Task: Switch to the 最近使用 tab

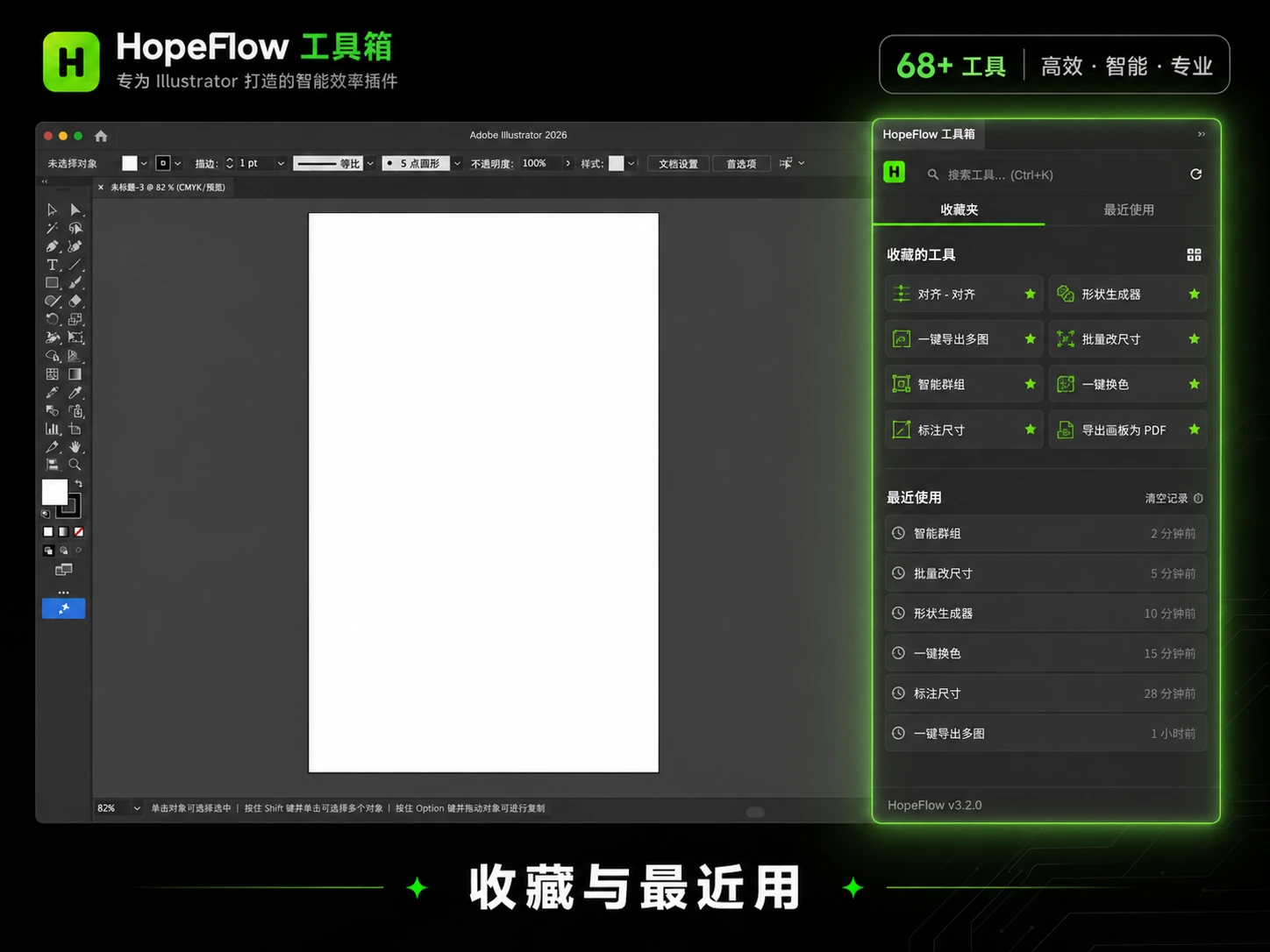Action: click(1129, 210)
